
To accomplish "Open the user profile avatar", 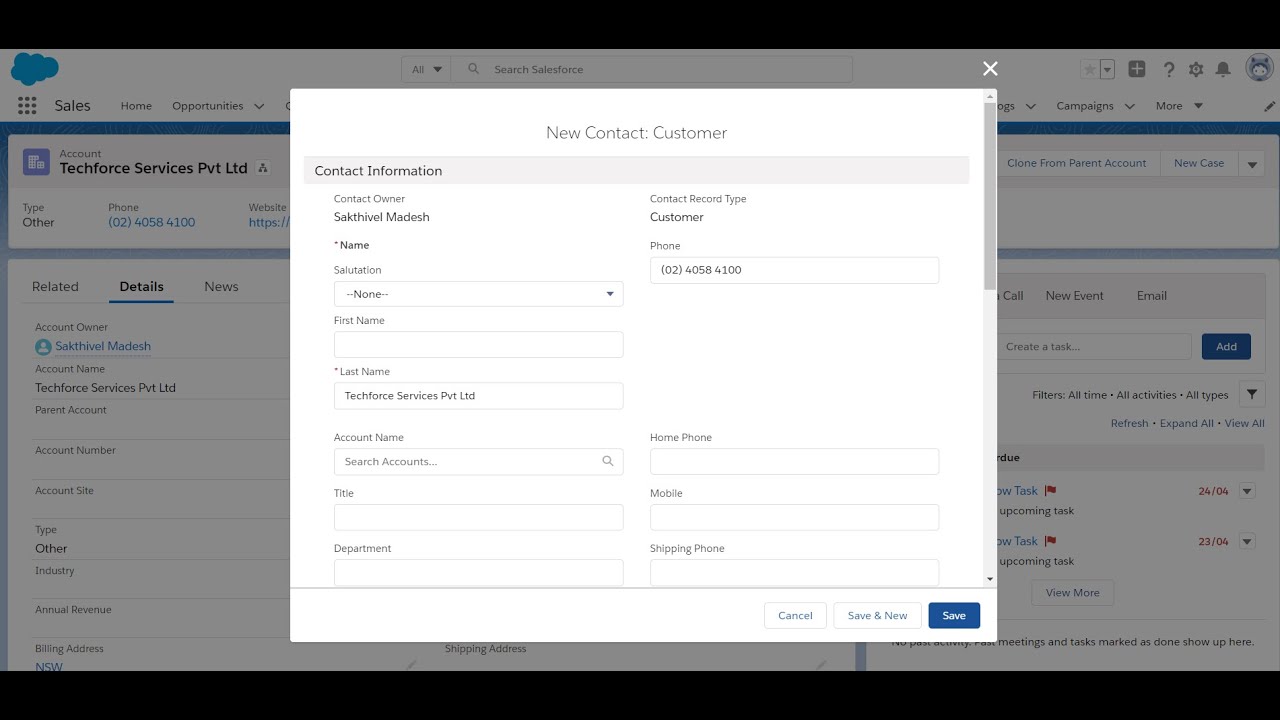I will coord(1259,68).
